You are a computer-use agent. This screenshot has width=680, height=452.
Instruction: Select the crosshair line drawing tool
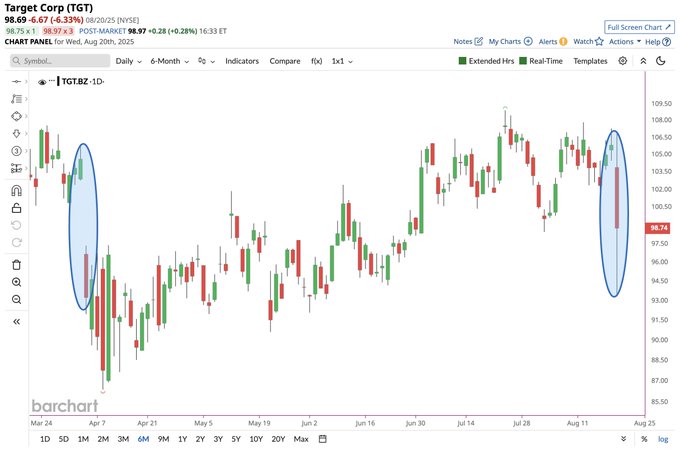pos(16,82)
